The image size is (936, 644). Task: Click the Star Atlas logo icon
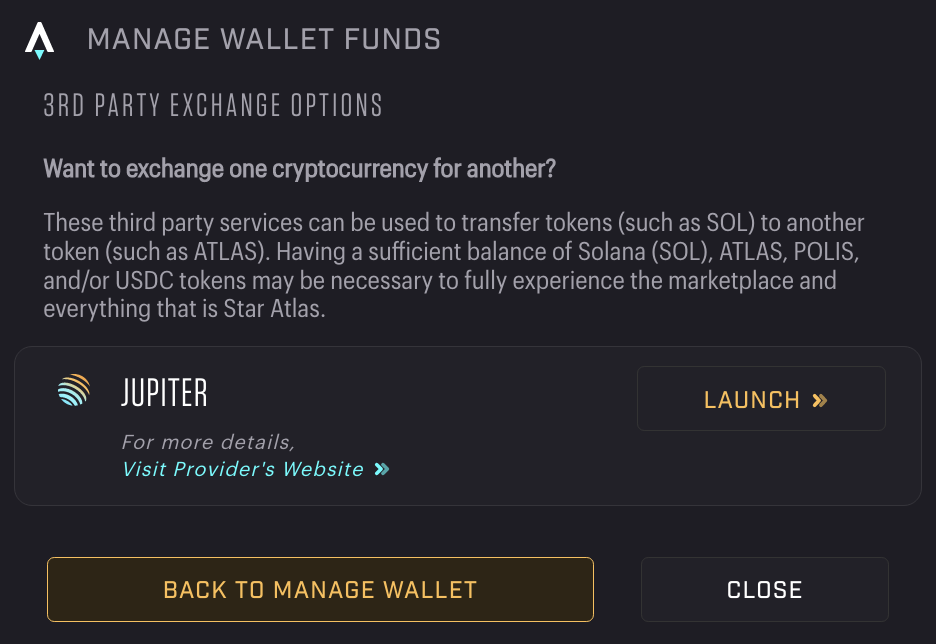[39, 40]
